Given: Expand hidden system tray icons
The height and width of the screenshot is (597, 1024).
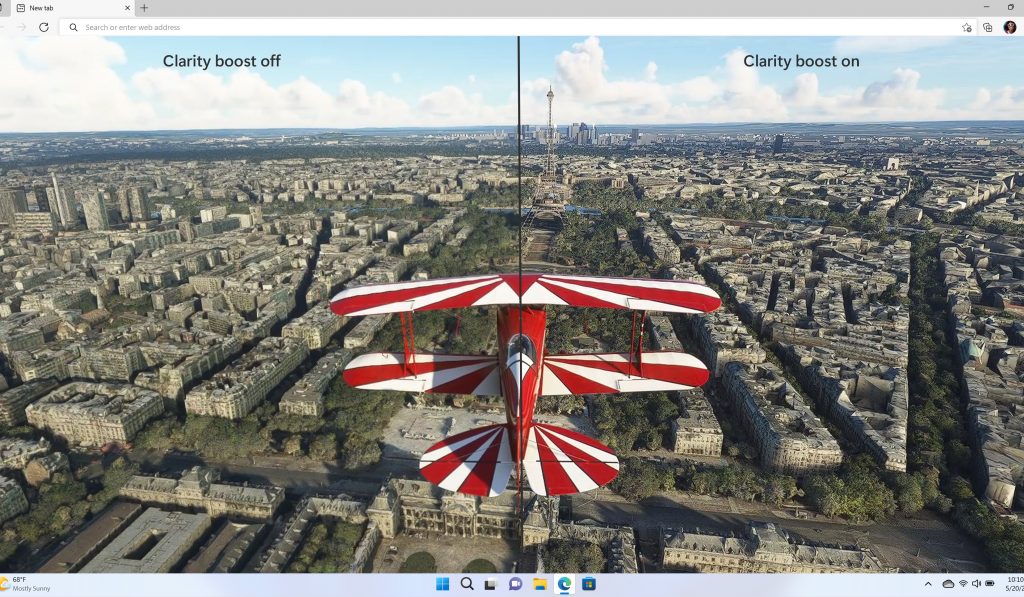Looking at the screenshot, I should point(928,583).
